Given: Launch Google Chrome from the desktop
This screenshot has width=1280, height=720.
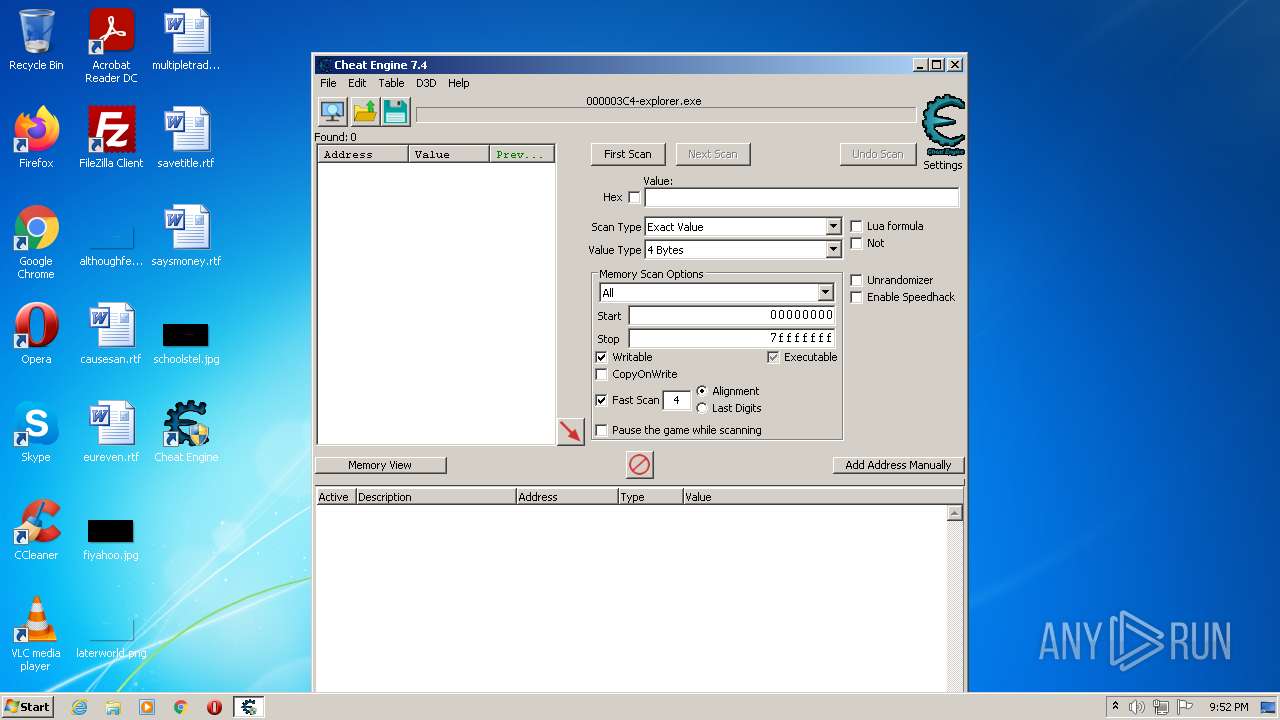Looking at the screenshot, I should 36,243.
